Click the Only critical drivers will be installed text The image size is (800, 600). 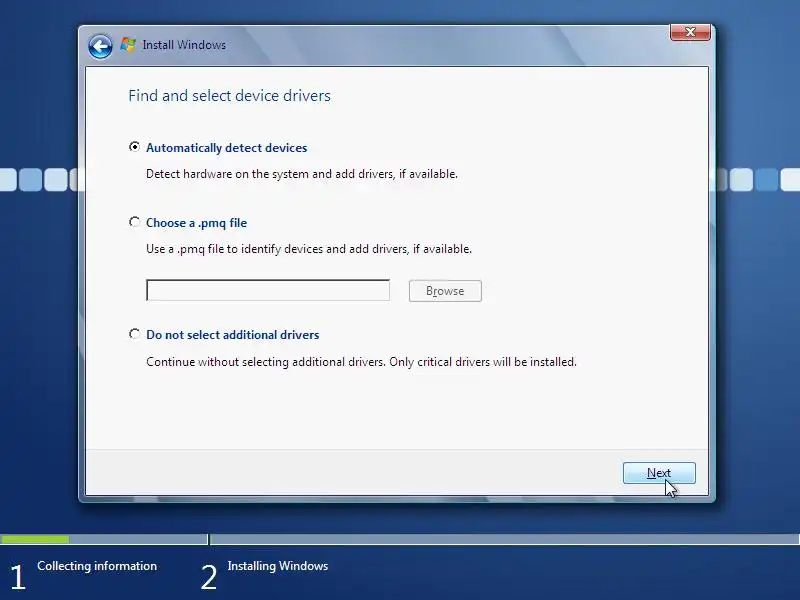pos(483,362)
